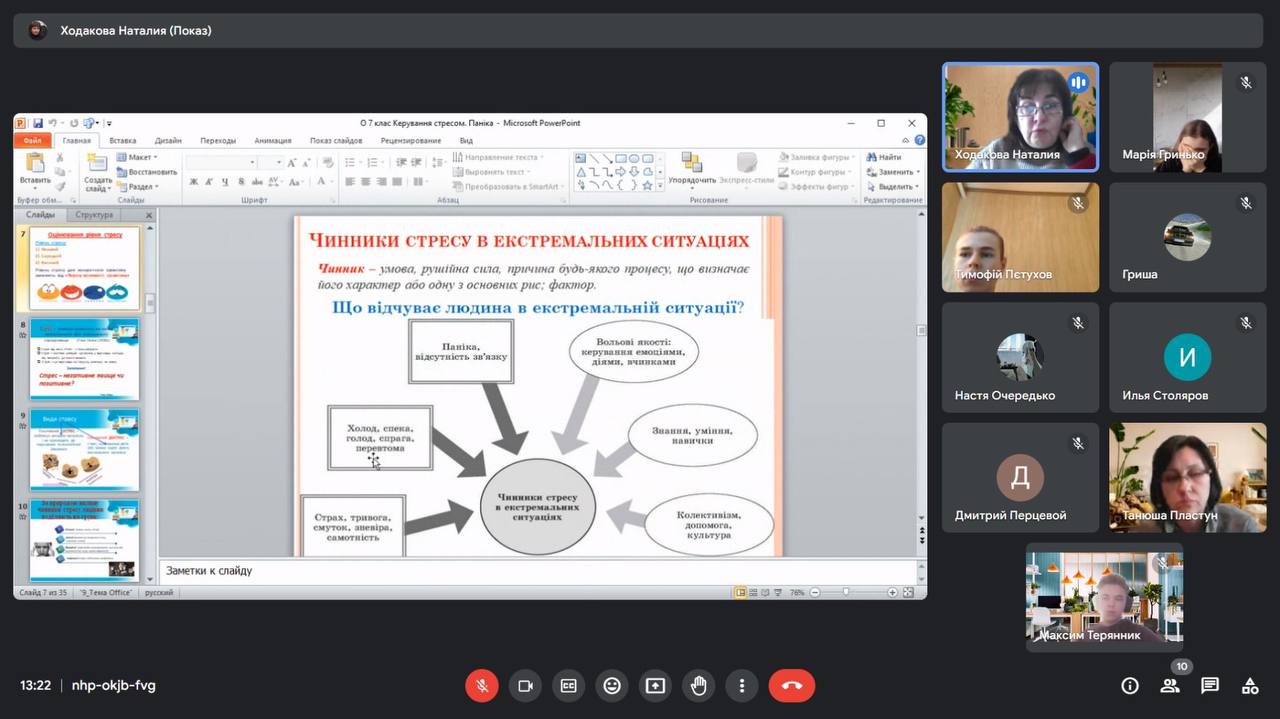Leave the call with red hang-up button
Image resolution: width=1280 pixels, height=719 pixels.
click(x=791, y=686)
